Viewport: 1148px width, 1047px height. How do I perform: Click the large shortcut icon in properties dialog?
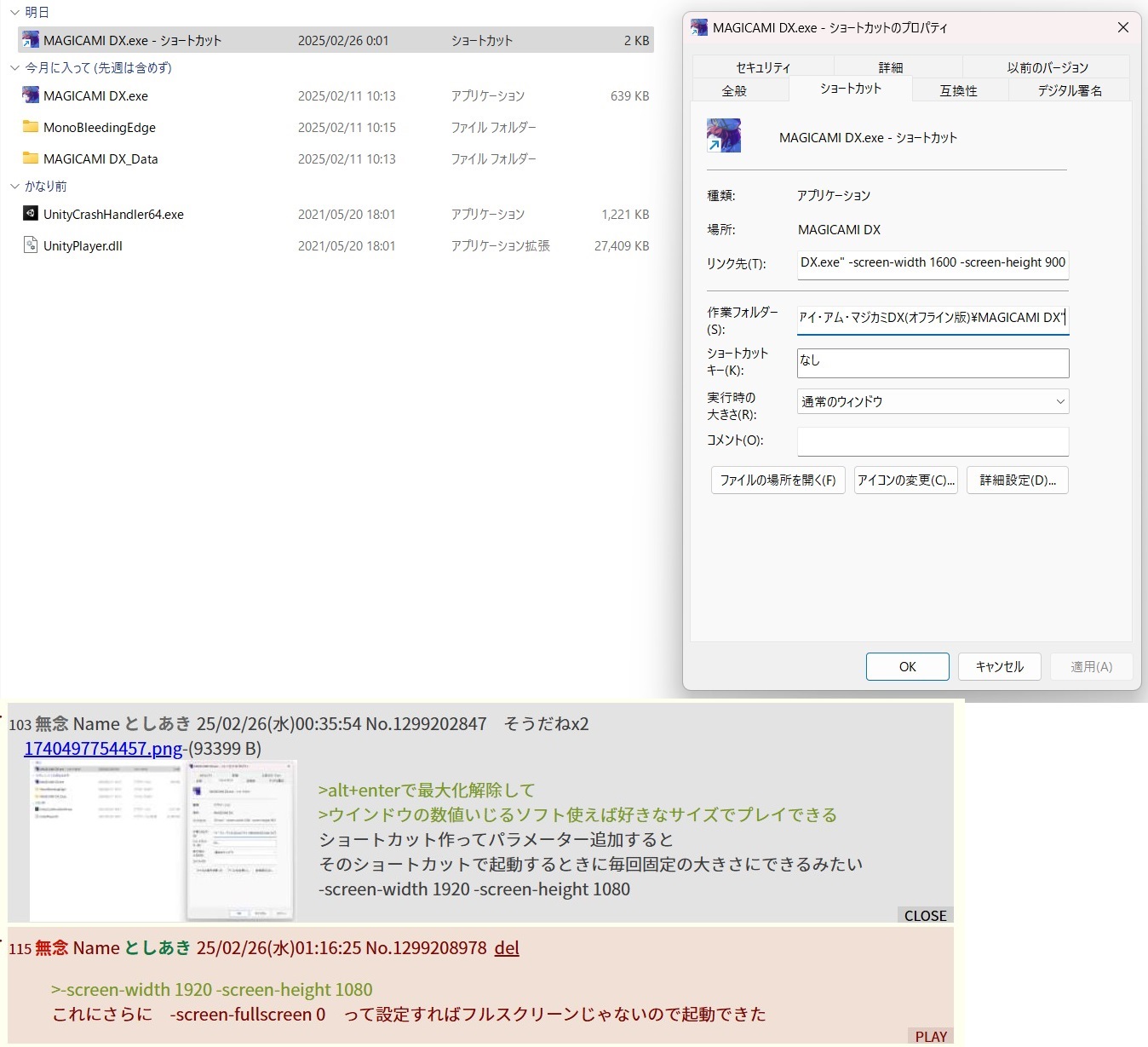click(x=724, y=136)
